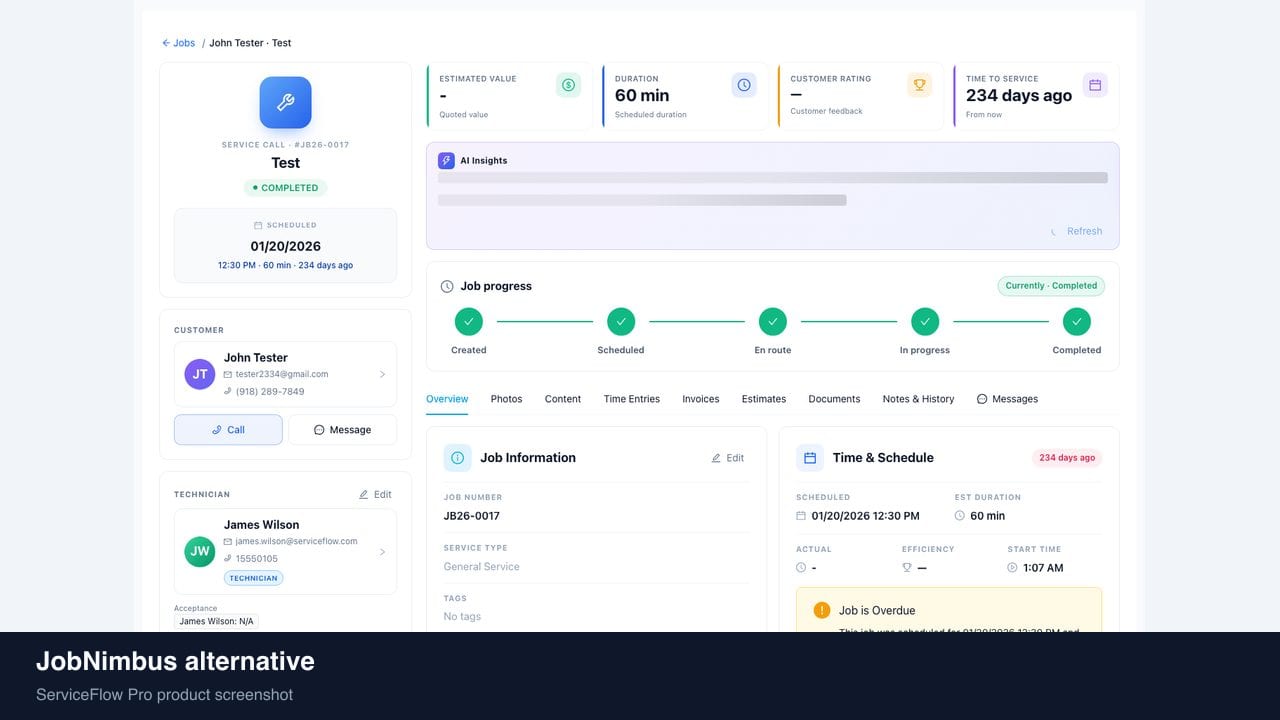Click the Job Information info icon

[458, 458]
